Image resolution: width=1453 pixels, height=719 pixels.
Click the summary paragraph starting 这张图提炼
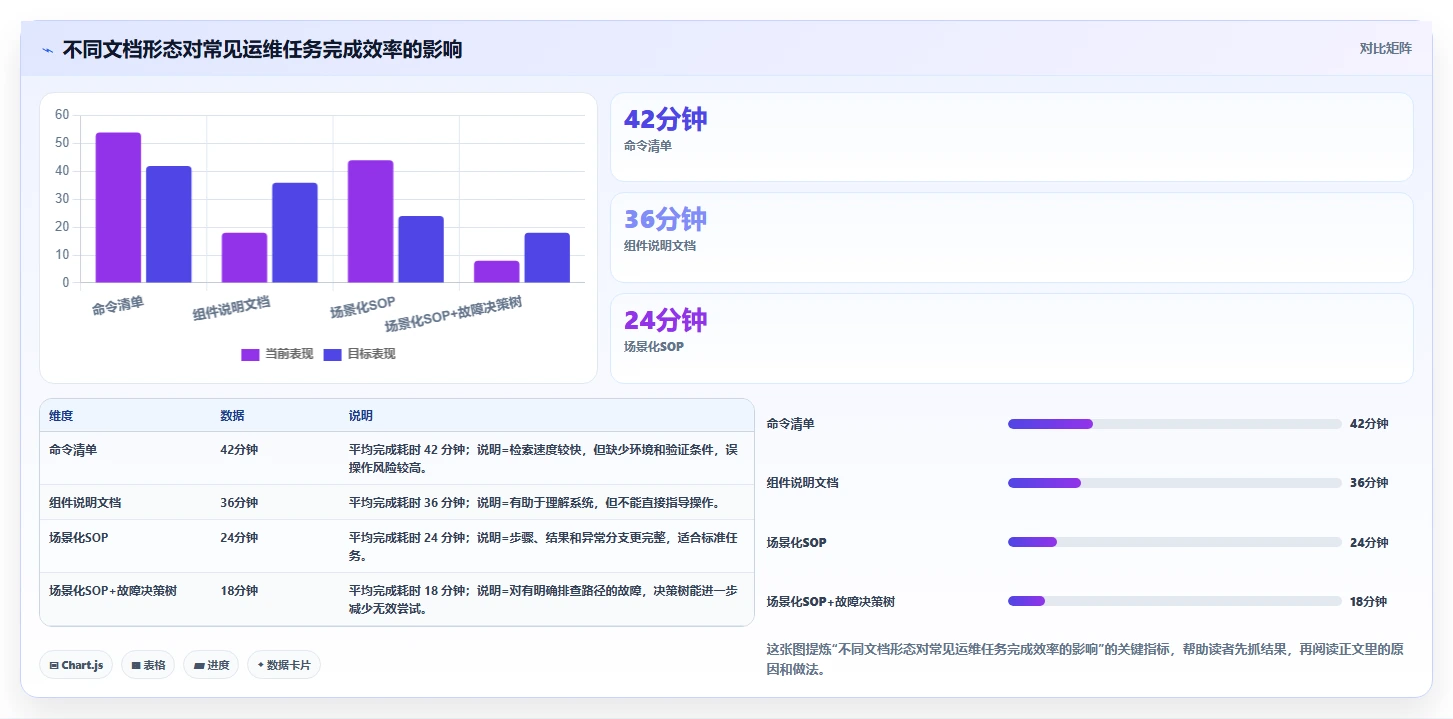pyautogui.click(x=1085, y=659)
